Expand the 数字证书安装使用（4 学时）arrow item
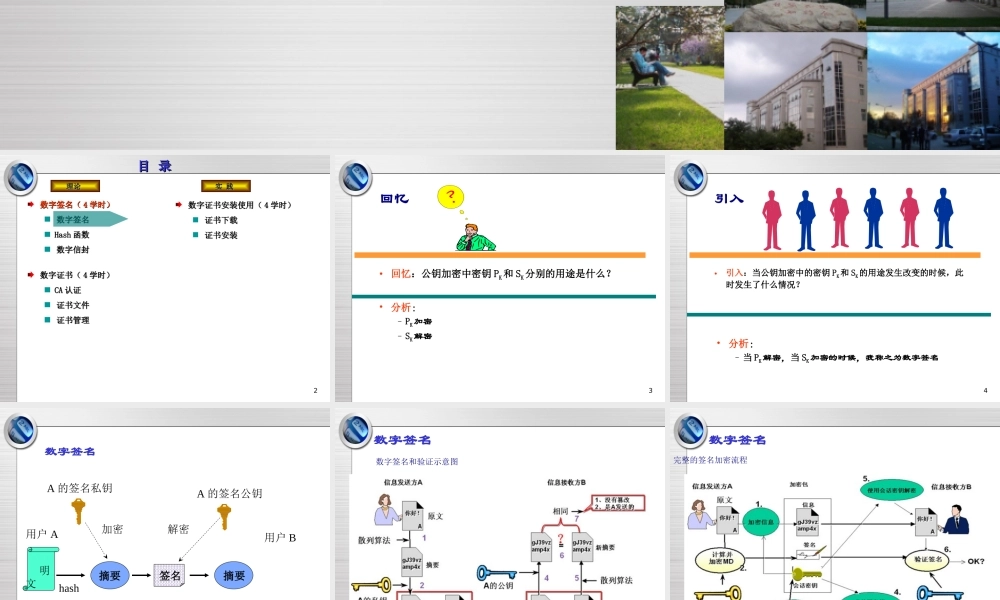The width and height of the screenshot is (1000, 600). click(x=178, y=204)
